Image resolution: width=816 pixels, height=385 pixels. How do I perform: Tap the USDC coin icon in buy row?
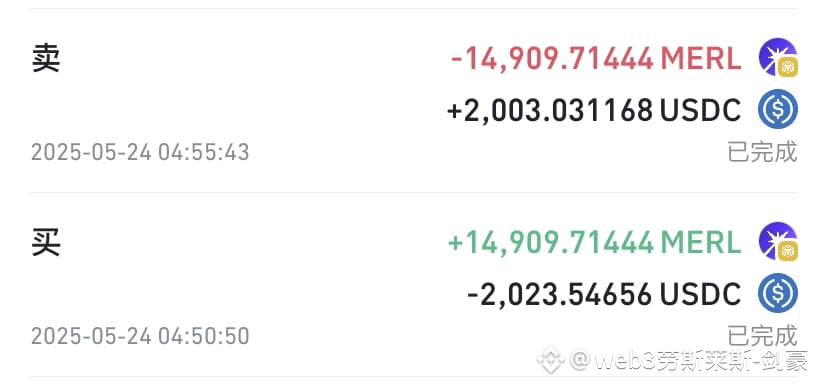pos(777,292)
